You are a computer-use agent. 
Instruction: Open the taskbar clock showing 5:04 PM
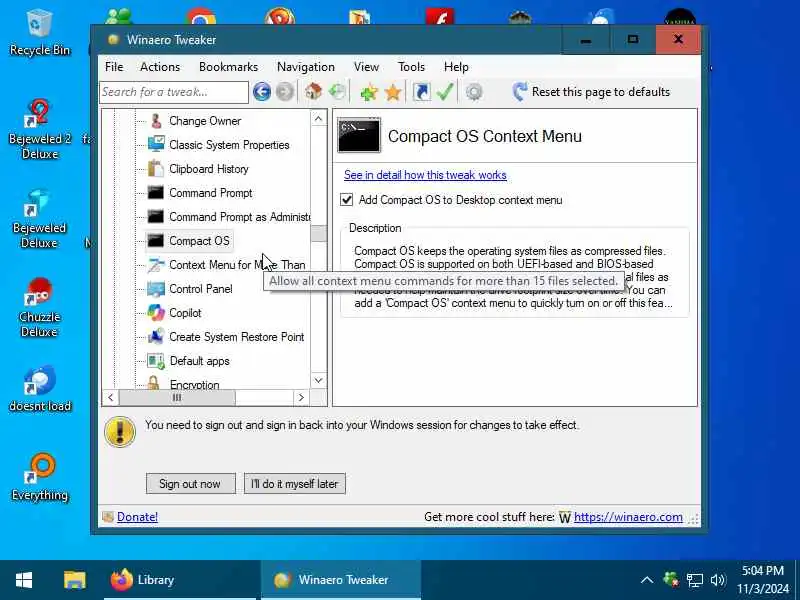tap(763, 580)
